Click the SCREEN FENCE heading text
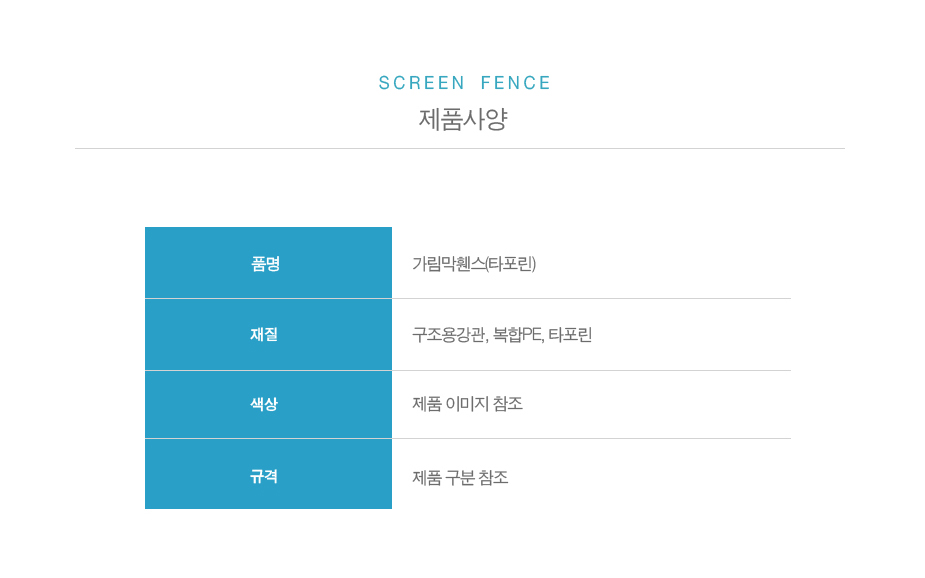Viewport: 925px width, 578px height. [x=465, y=83]
